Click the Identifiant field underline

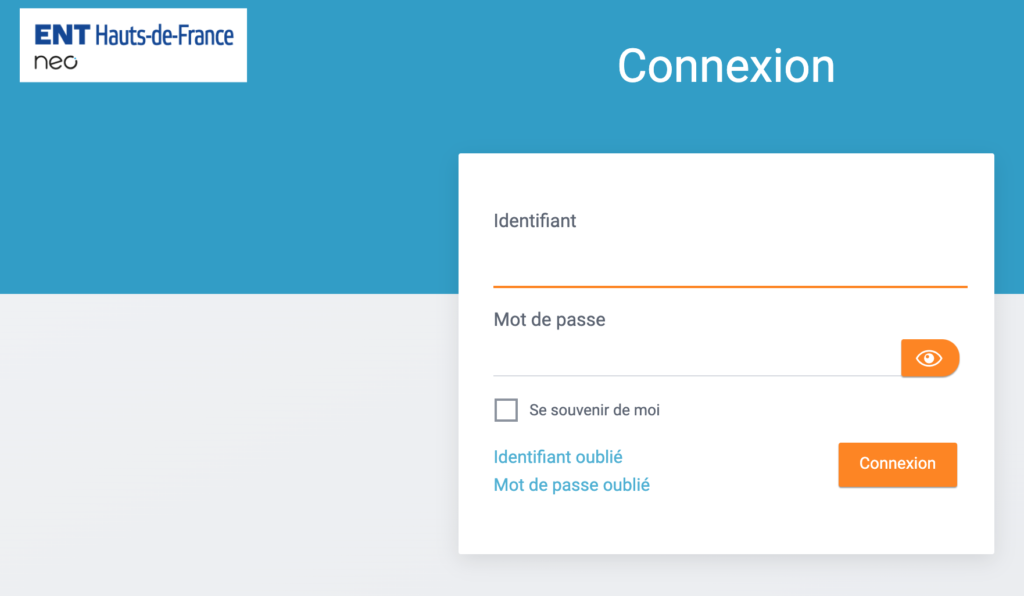(730, 287)
